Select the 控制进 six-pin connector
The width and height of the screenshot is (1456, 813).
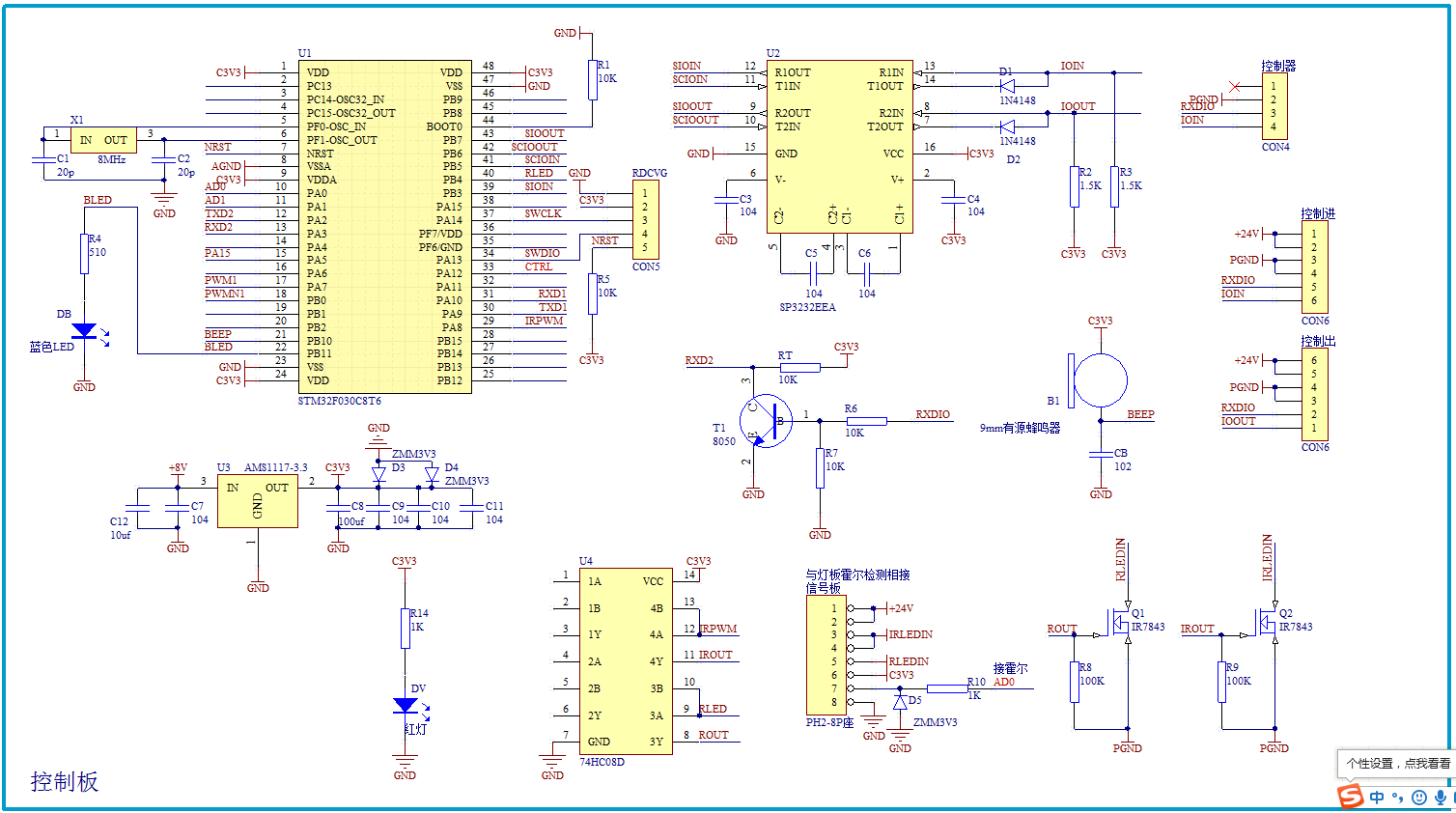(1314, 267)
